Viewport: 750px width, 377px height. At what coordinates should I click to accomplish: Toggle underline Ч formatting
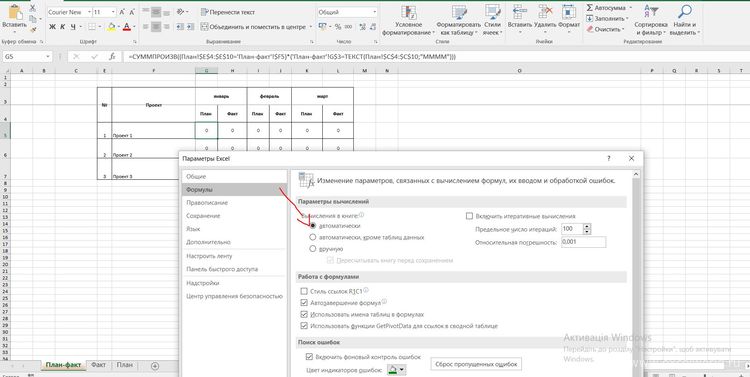pos(73,27)
